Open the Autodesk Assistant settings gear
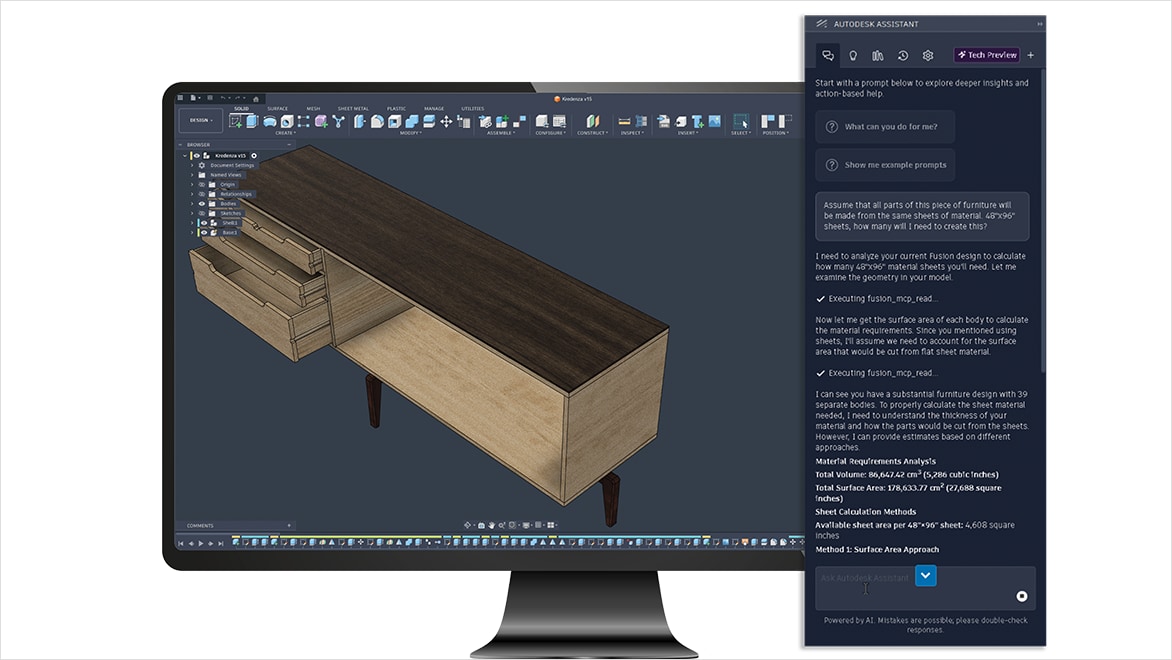1172x660 pixels. (x=928, y=55)
